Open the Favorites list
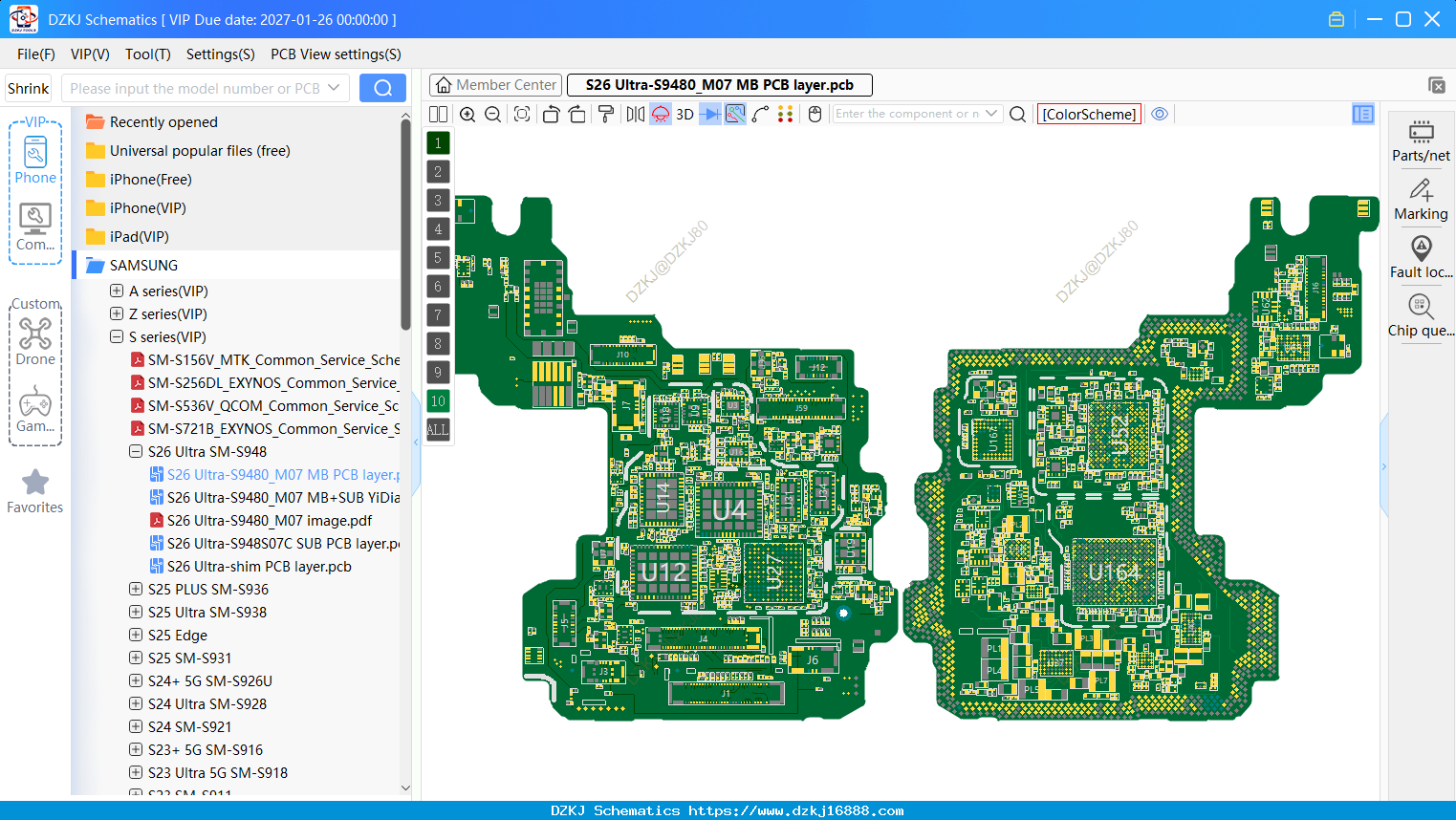Screen dimensions: 1456x820 click(x=35, y=492)
